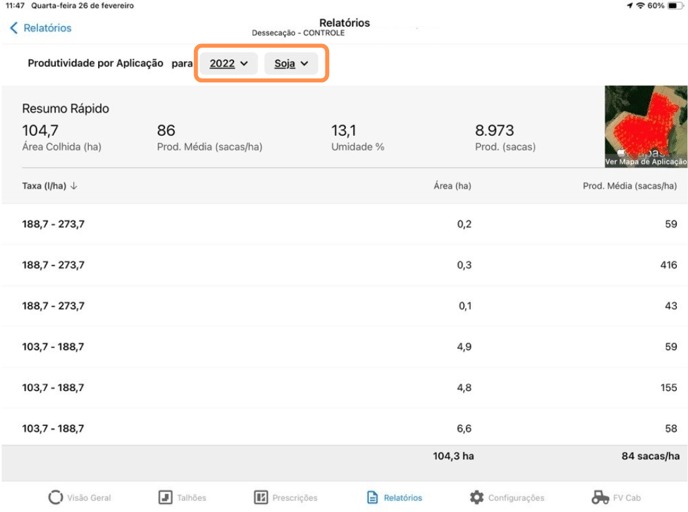
Task: Open the Soja crop dropdown
Action: tap(291, 63)
